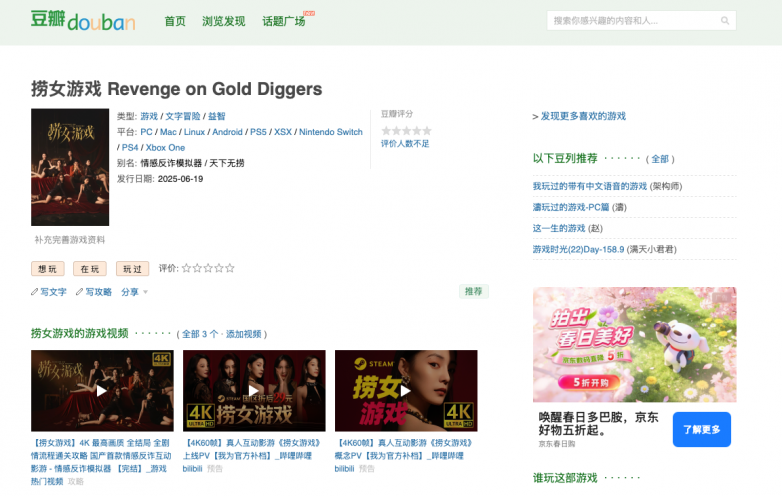The width and height of the screenshot is (782, 496).
Task: Rate the game four stars
Action: [x=219, y=268]
